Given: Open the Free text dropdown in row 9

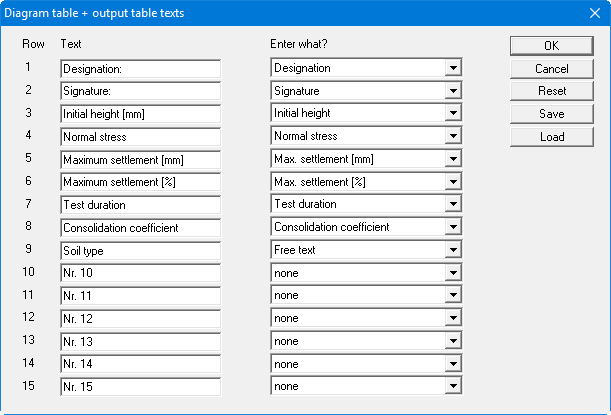Looking at the screenshot, I should [x=453, y=250].
